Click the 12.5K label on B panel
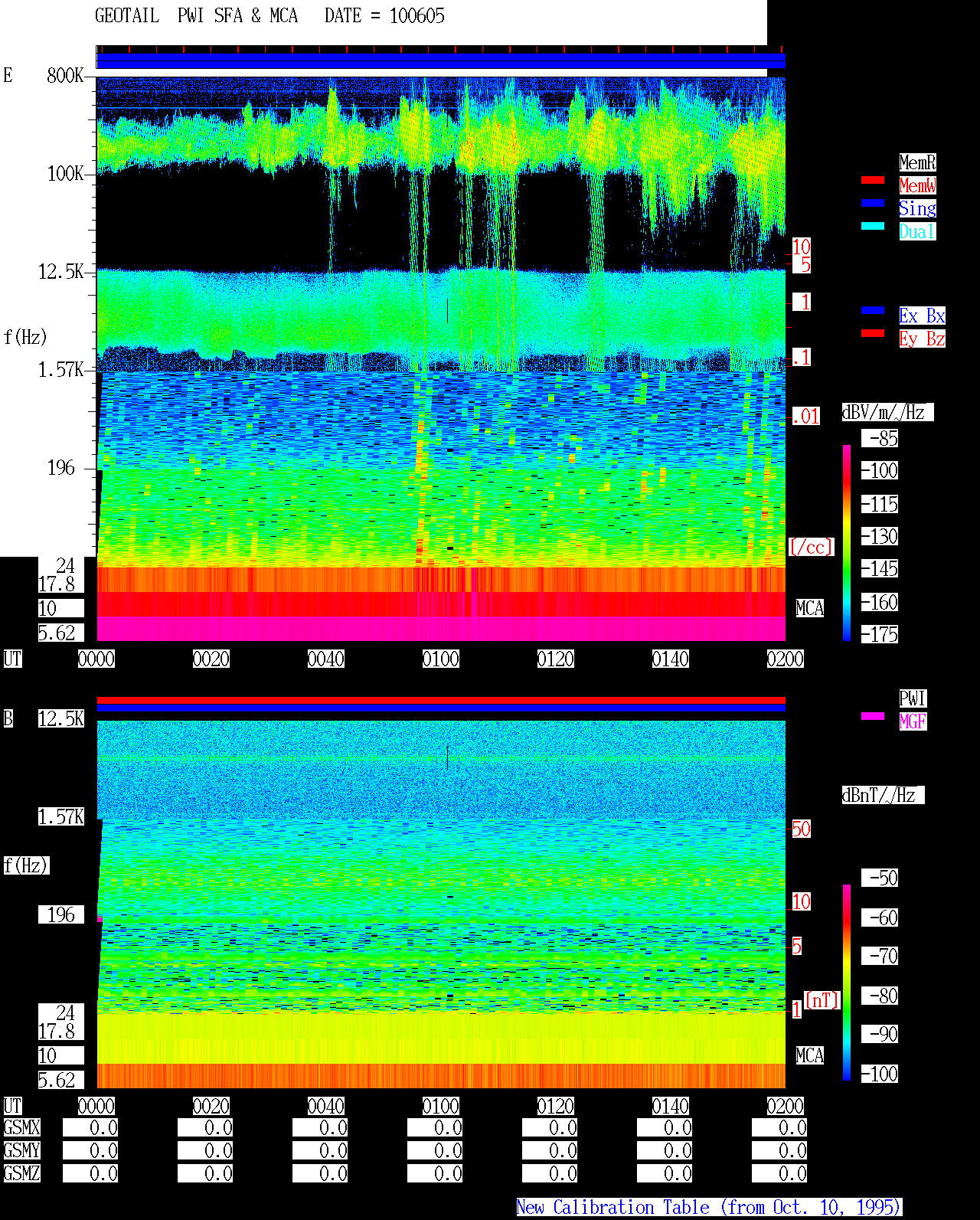The image size is (980, 1220). pos(61,718)
